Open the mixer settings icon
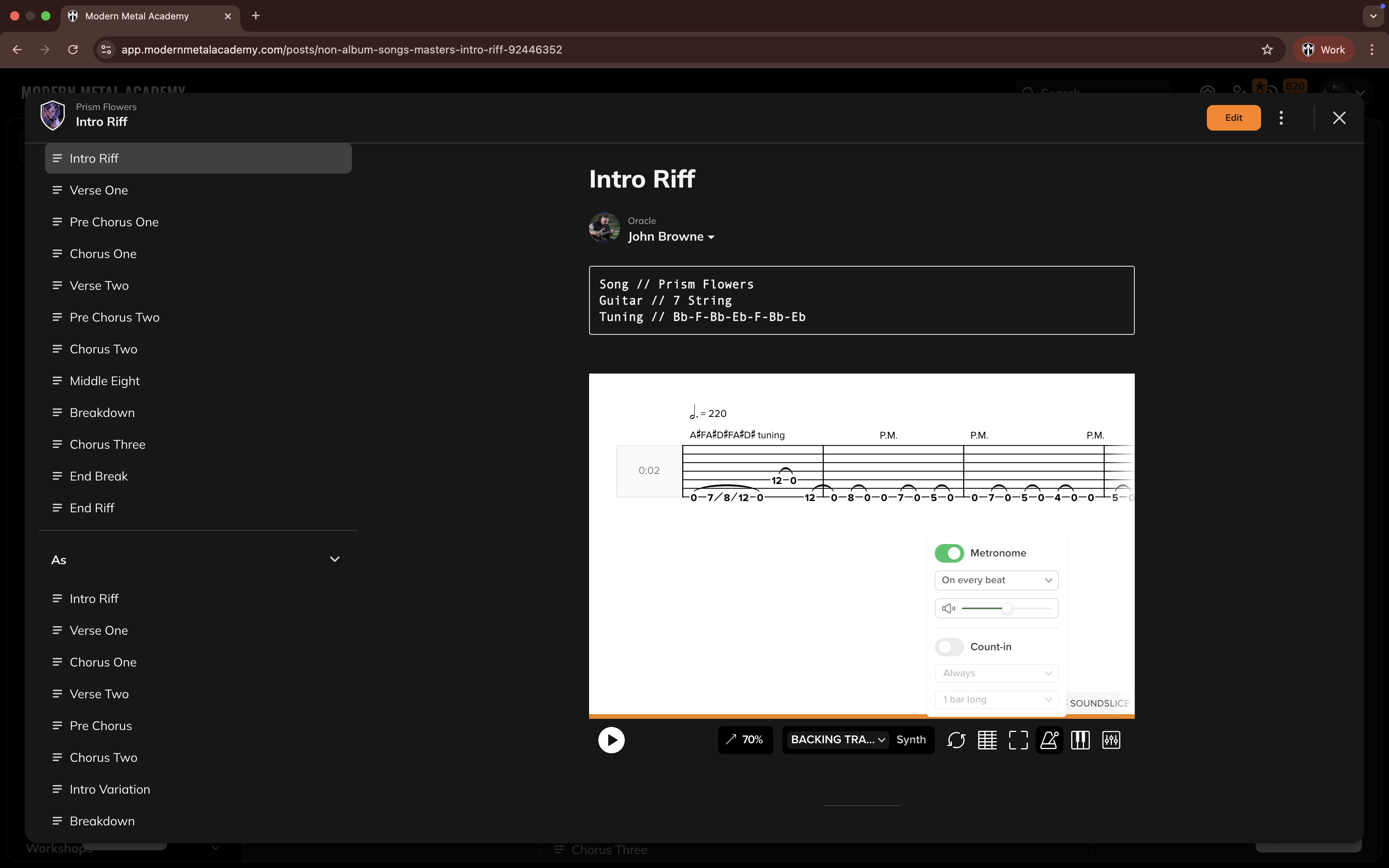The height and width of the screenshot is (868, 1389). click(x=1111, y=740)
